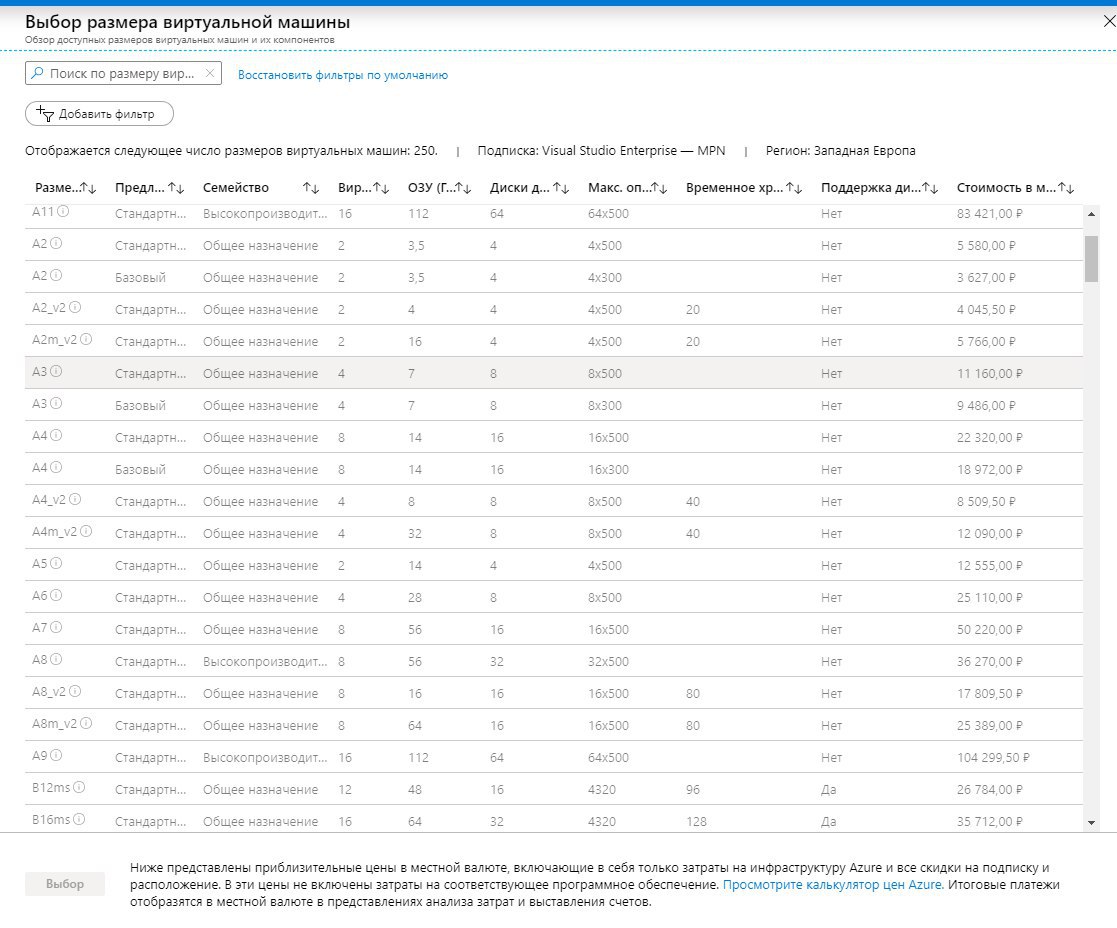Select row with price 83 421,00 ₽

pos(554,214)
